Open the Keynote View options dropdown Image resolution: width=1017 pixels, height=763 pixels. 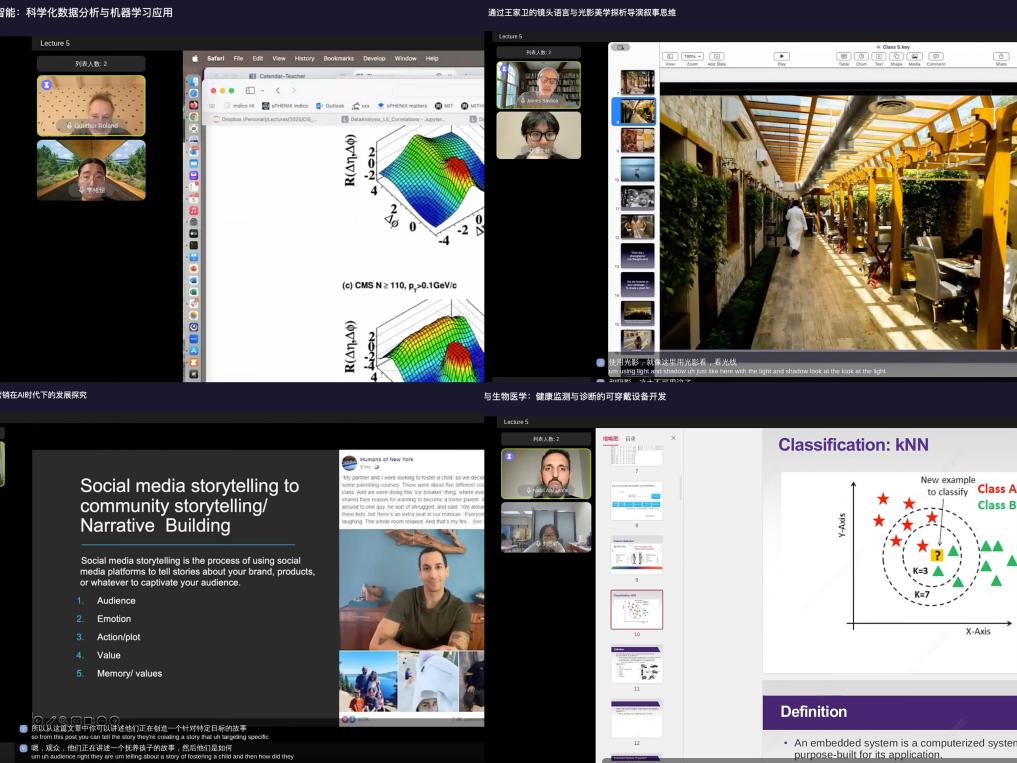point(670,57)
